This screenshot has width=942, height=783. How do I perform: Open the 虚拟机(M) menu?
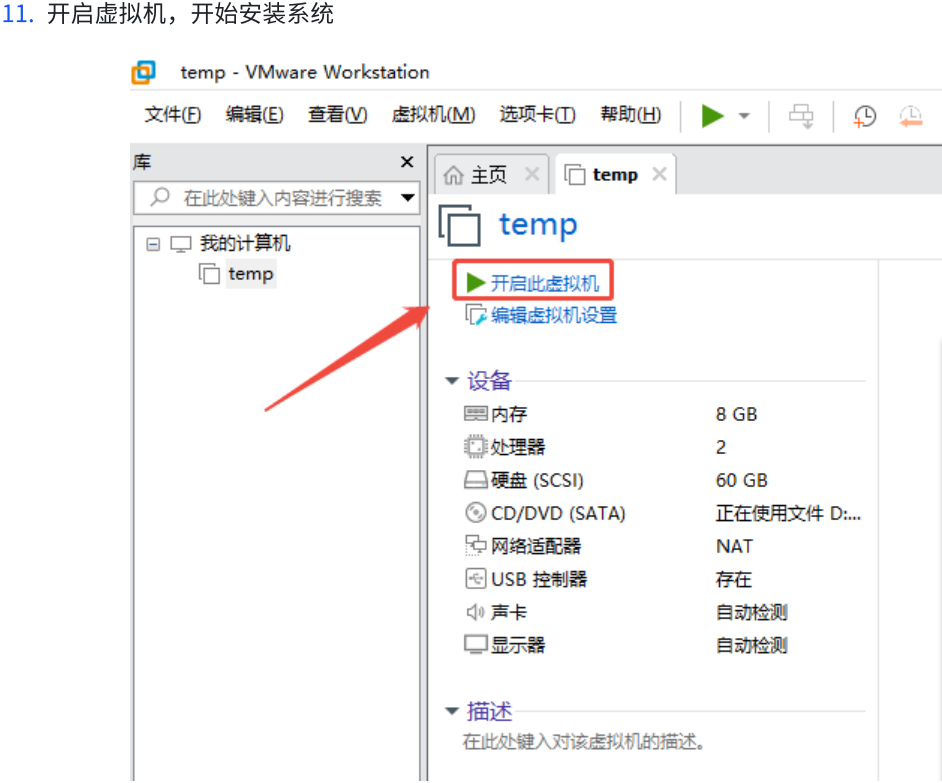click(x=433, y=114)
